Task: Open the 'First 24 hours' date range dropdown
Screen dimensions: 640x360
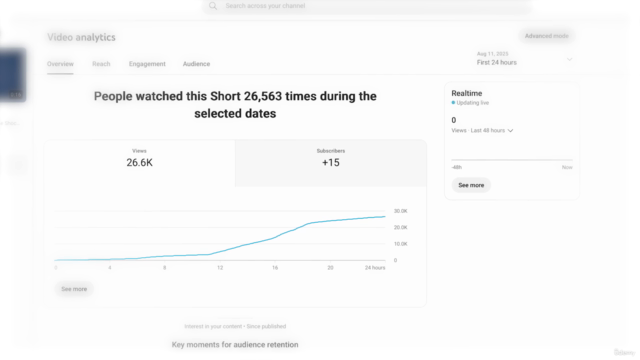Action: (x=524, y=59)
